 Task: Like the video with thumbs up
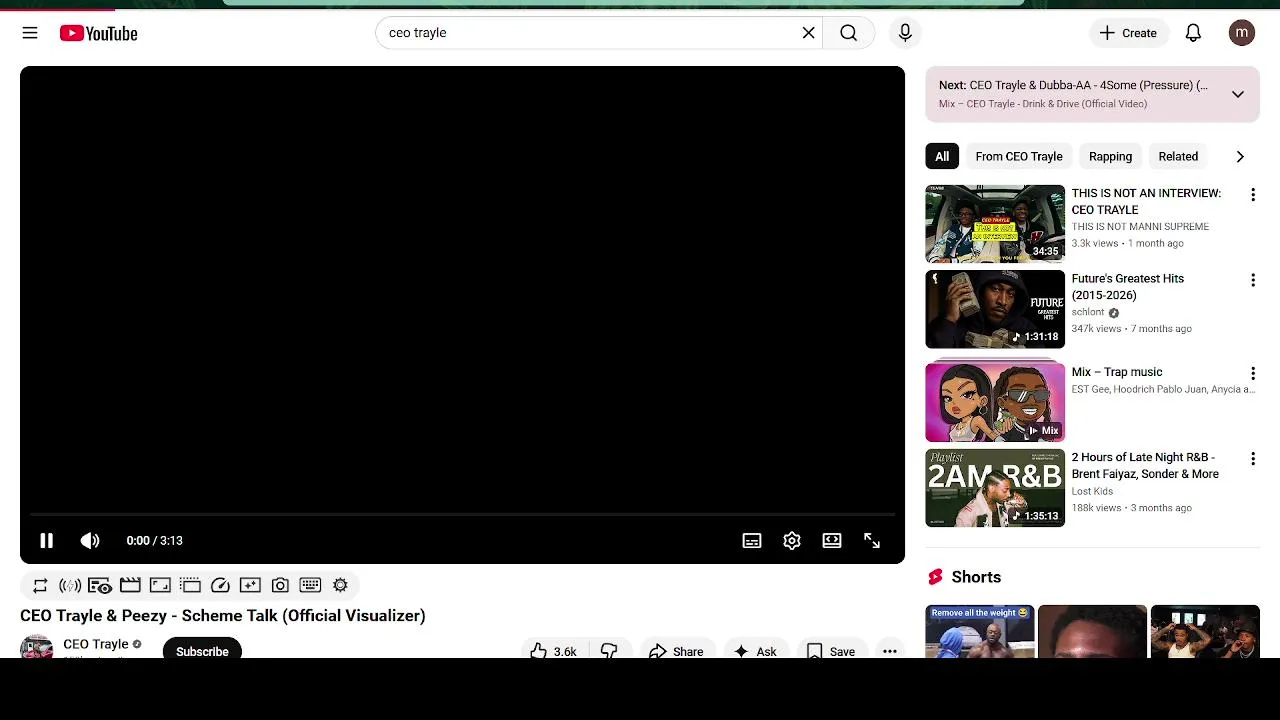pos(553,650)
